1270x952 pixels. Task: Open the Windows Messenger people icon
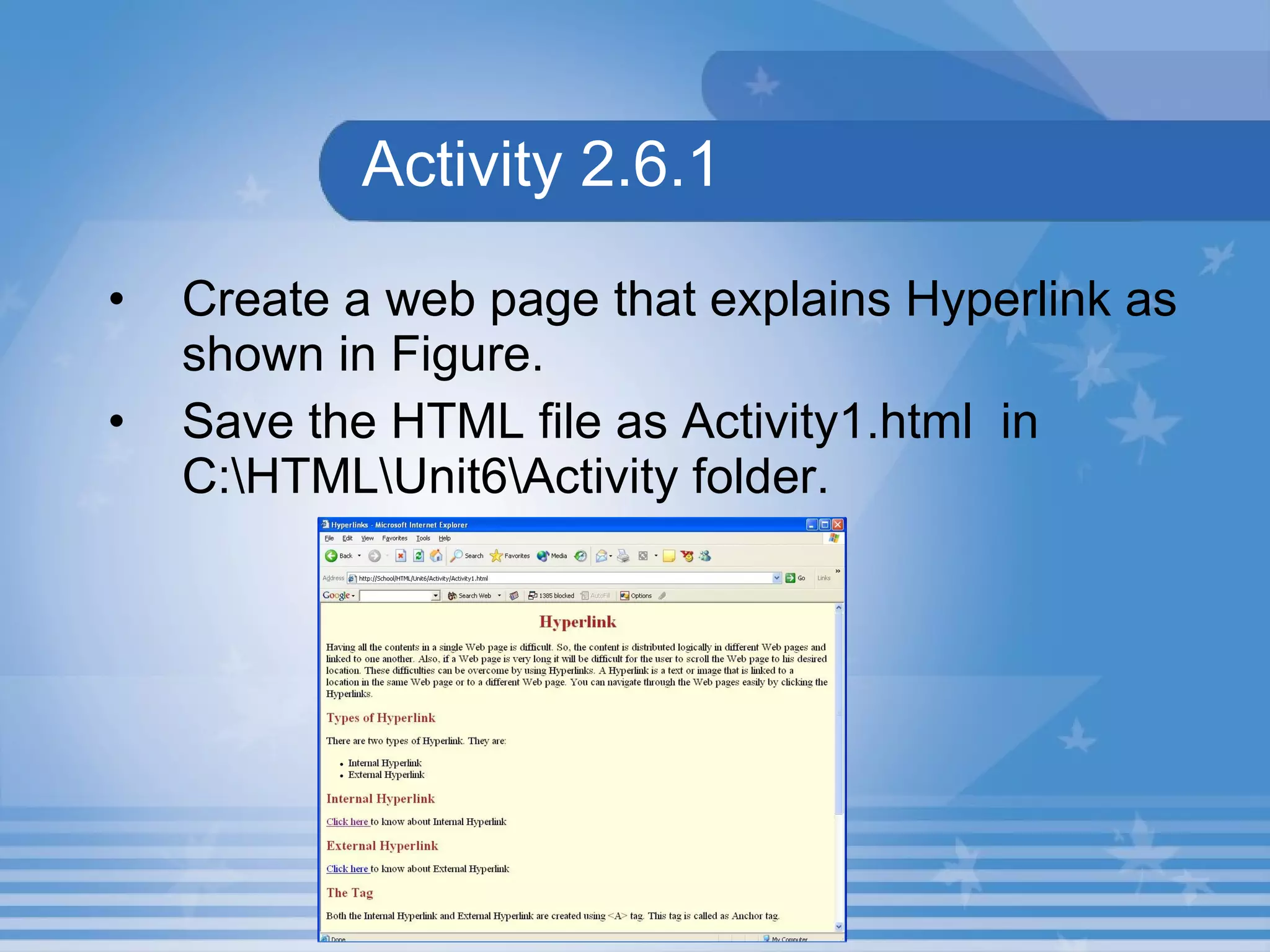(x=704, y=556)
